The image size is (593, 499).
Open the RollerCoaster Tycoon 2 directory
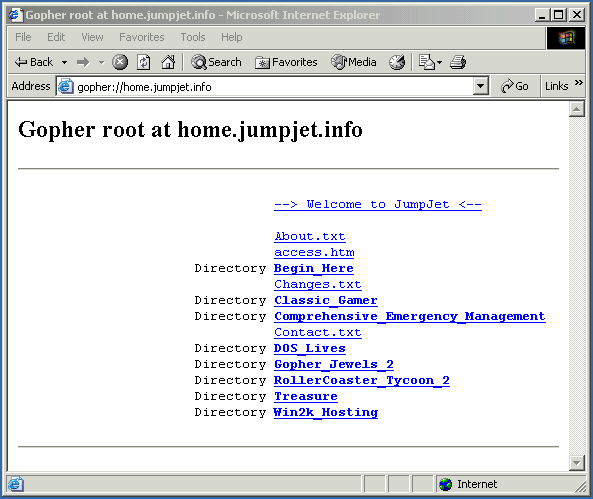click(x=362, y=380)
